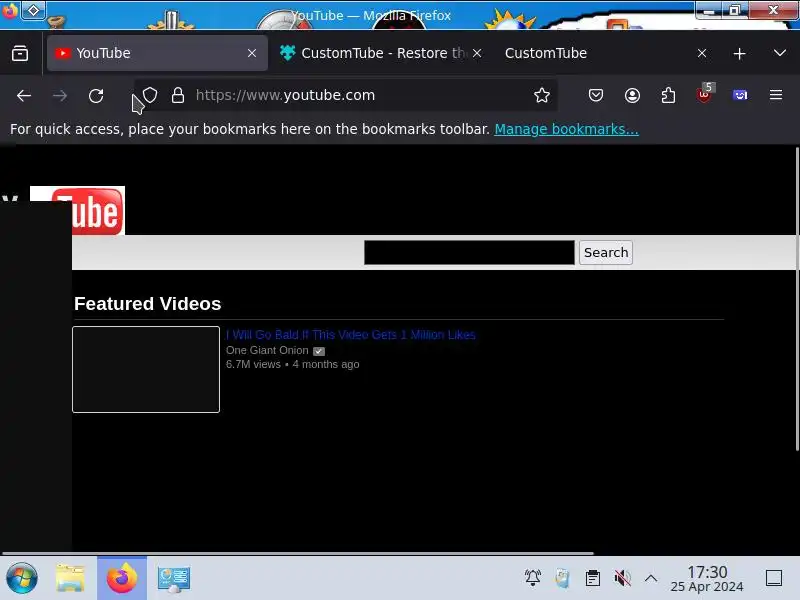Toggle the muted volume tray icon

coord(622,578)
